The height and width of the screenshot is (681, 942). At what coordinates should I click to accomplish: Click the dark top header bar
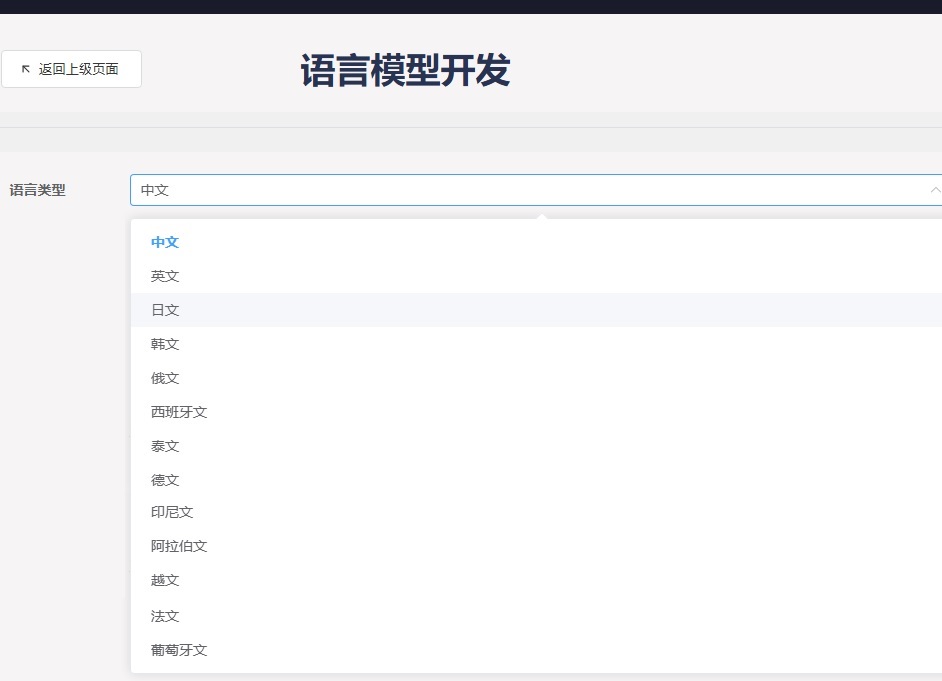(470, 6)
